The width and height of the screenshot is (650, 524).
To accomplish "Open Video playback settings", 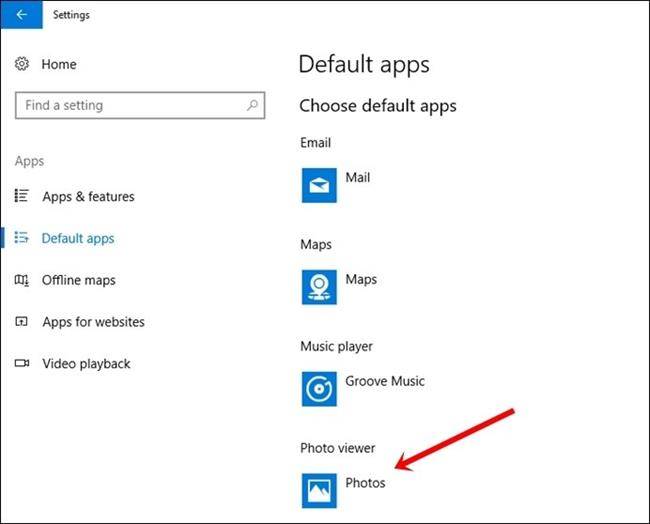I will [86, 364].
